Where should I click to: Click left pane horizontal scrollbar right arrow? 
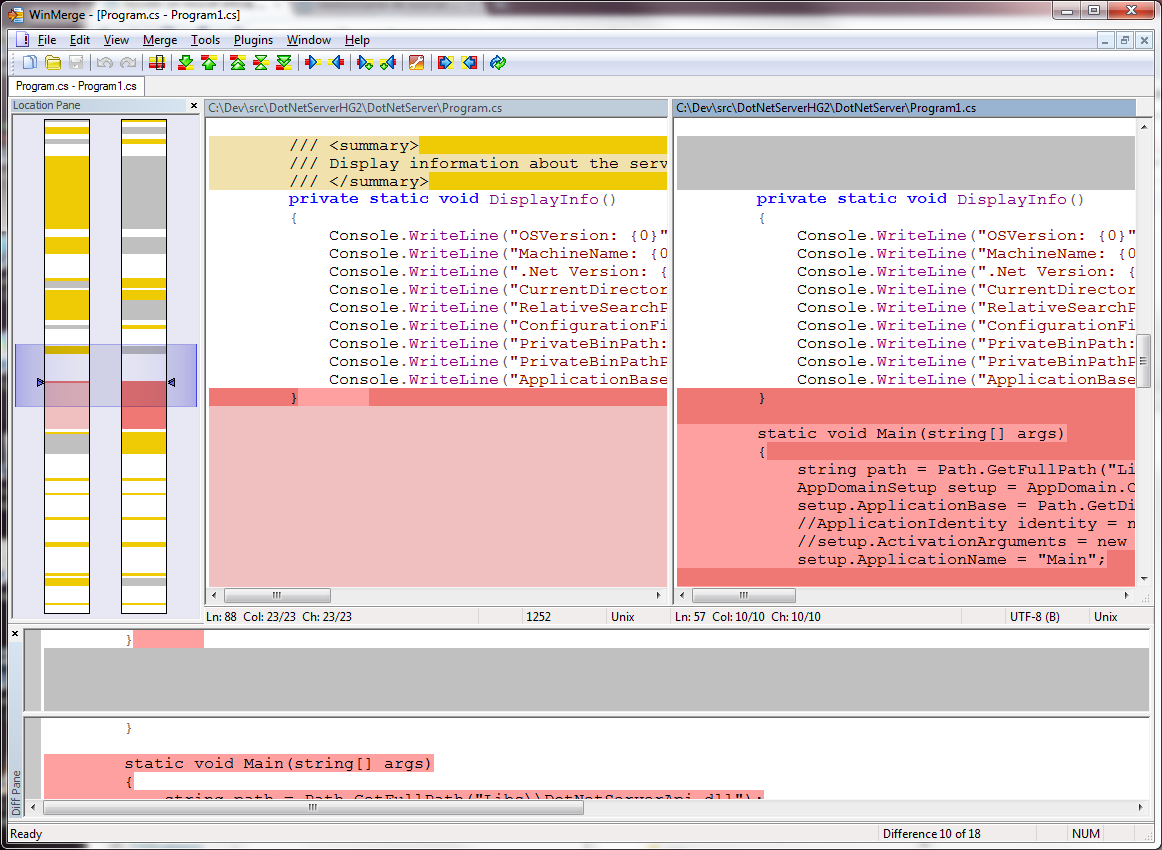tap(658, 595)
